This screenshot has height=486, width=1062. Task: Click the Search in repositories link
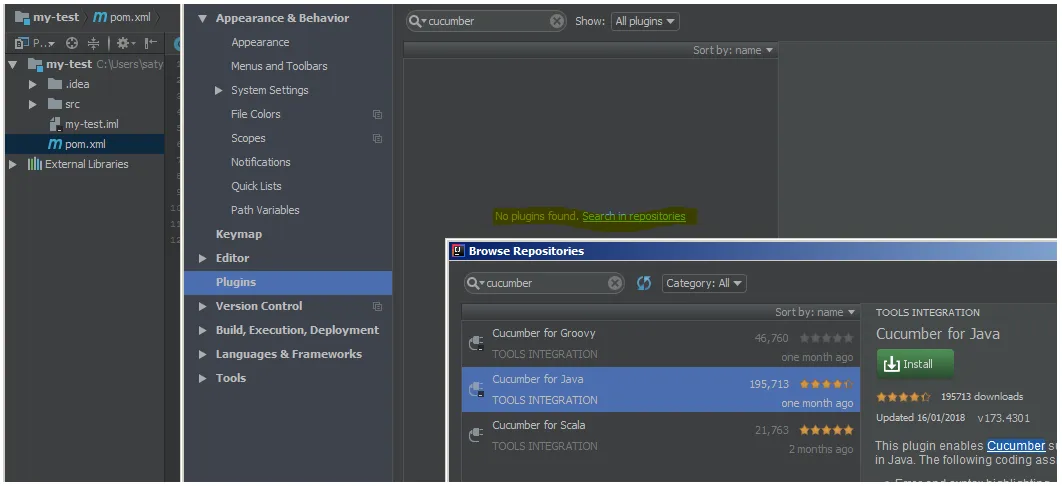pyautogui.click(x=633, y=217)
